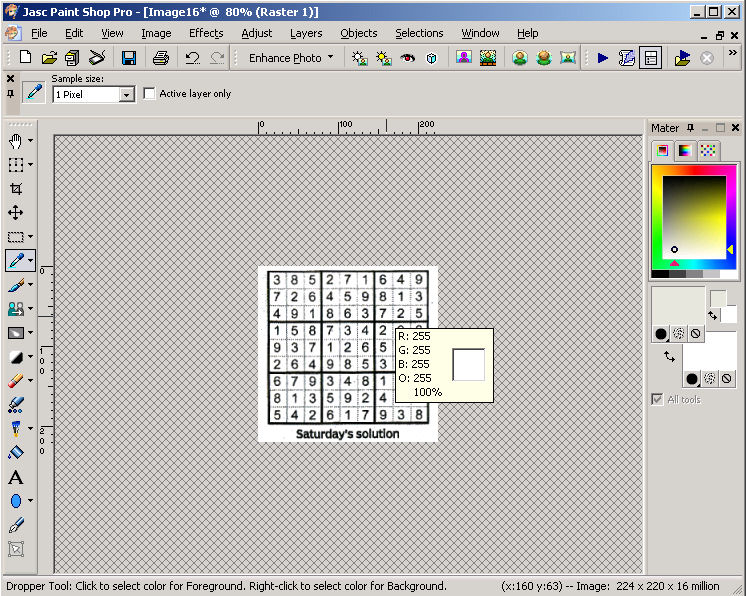Screen dimensions: 746x596
Task: Expand the Dropper tool flyout arrow
Action: [31, 261]
